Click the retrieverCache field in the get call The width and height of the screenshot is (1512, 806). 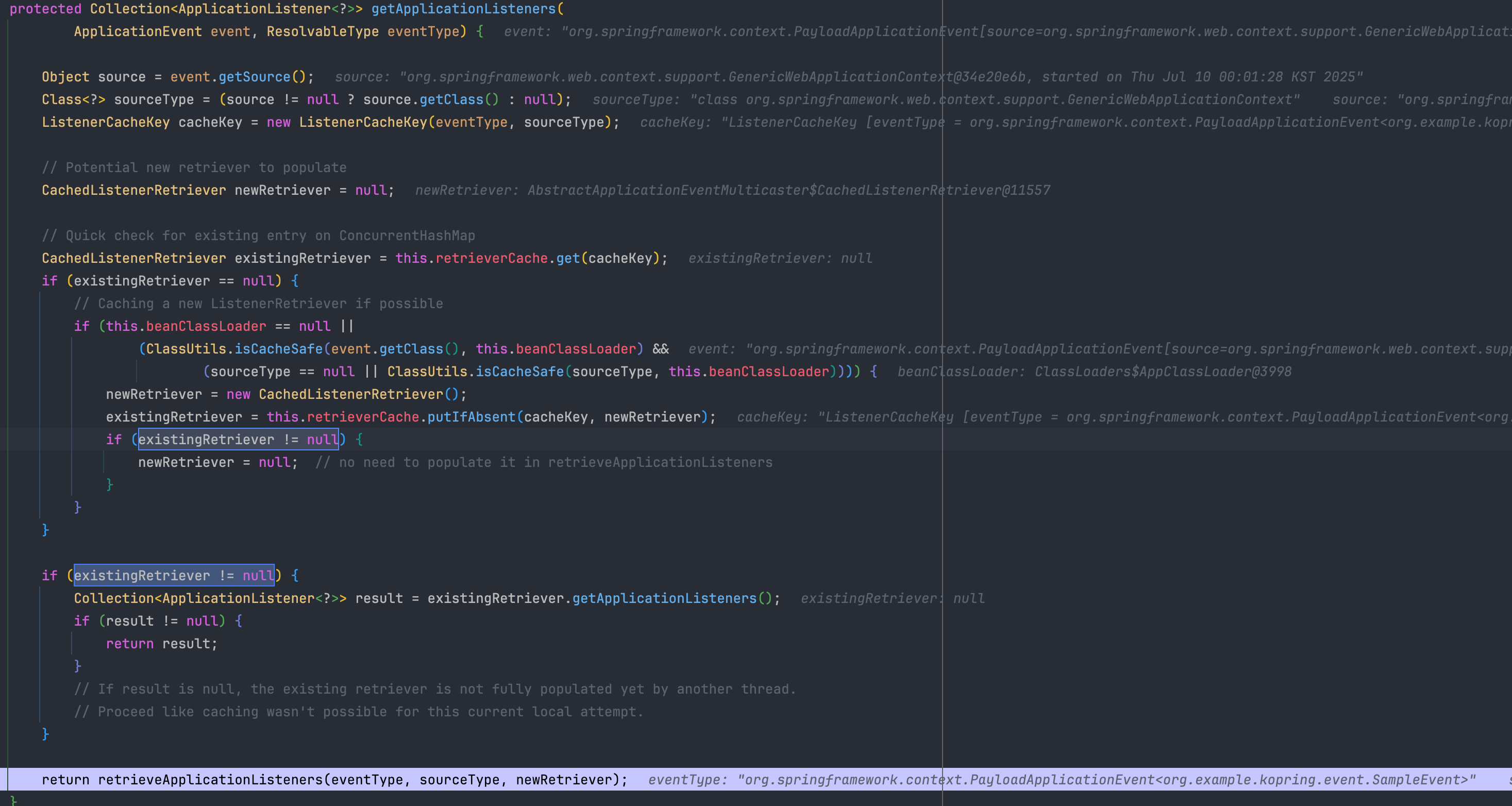click(491, 258)
